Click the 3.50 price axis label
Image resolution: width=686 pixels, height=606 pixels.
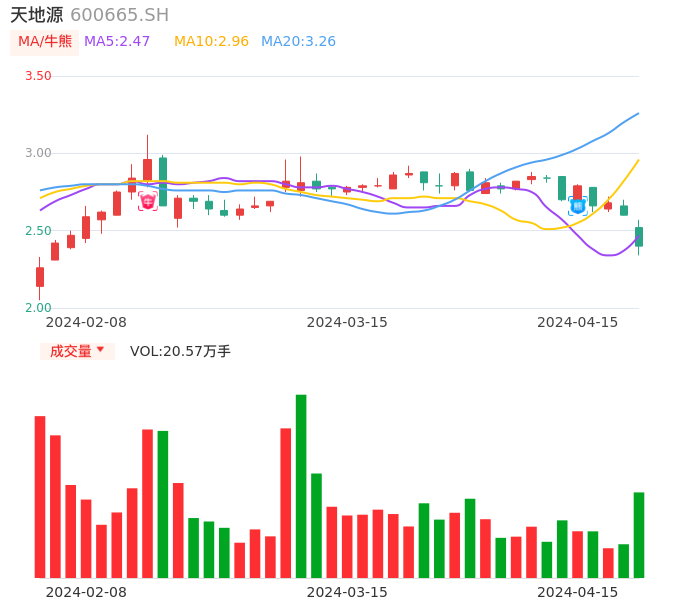(38, 76)
